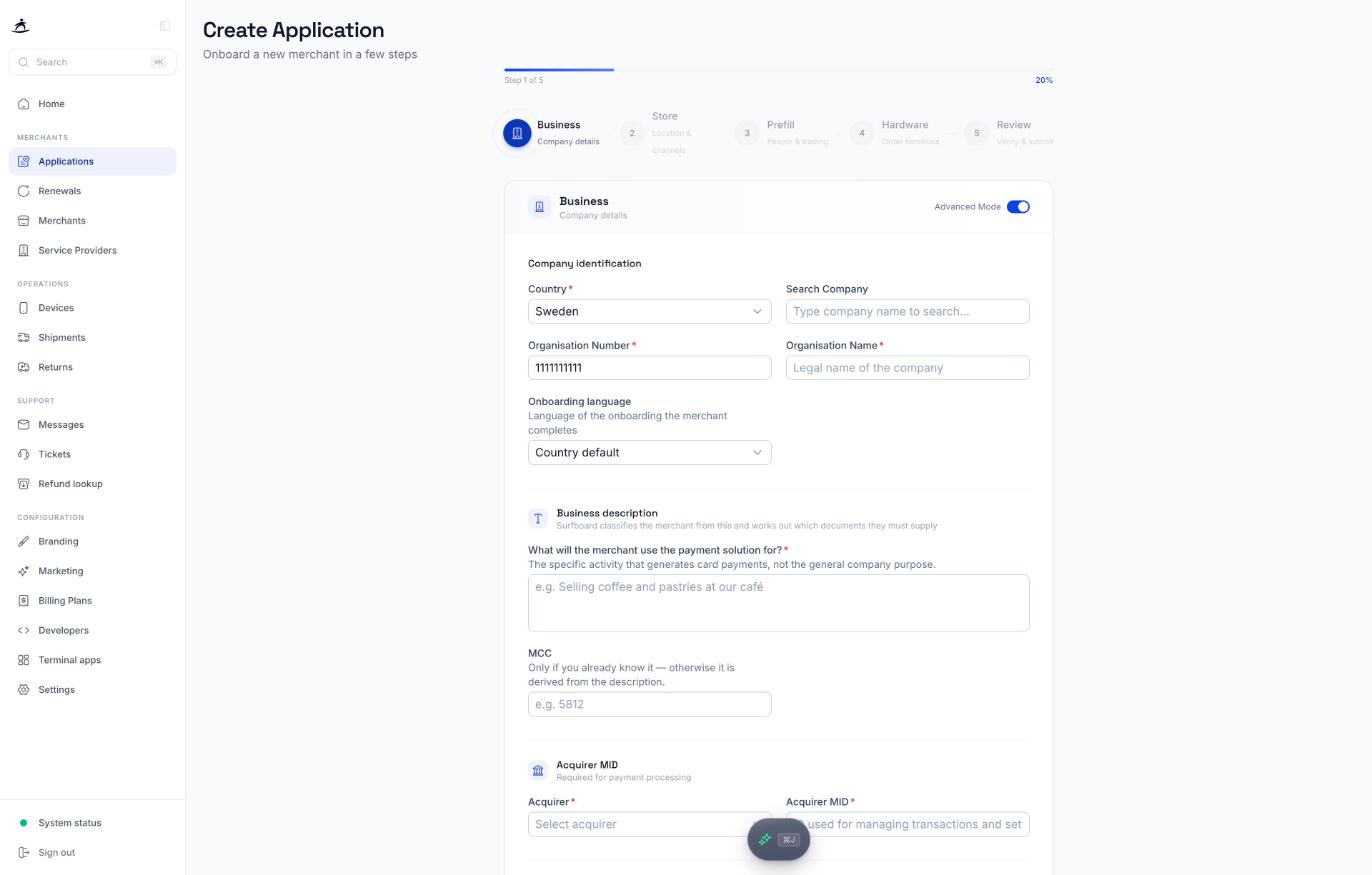The image size is (1372, 875).
Task: Click the Terminal apps grid icon
Action: [x=24, y=660]
